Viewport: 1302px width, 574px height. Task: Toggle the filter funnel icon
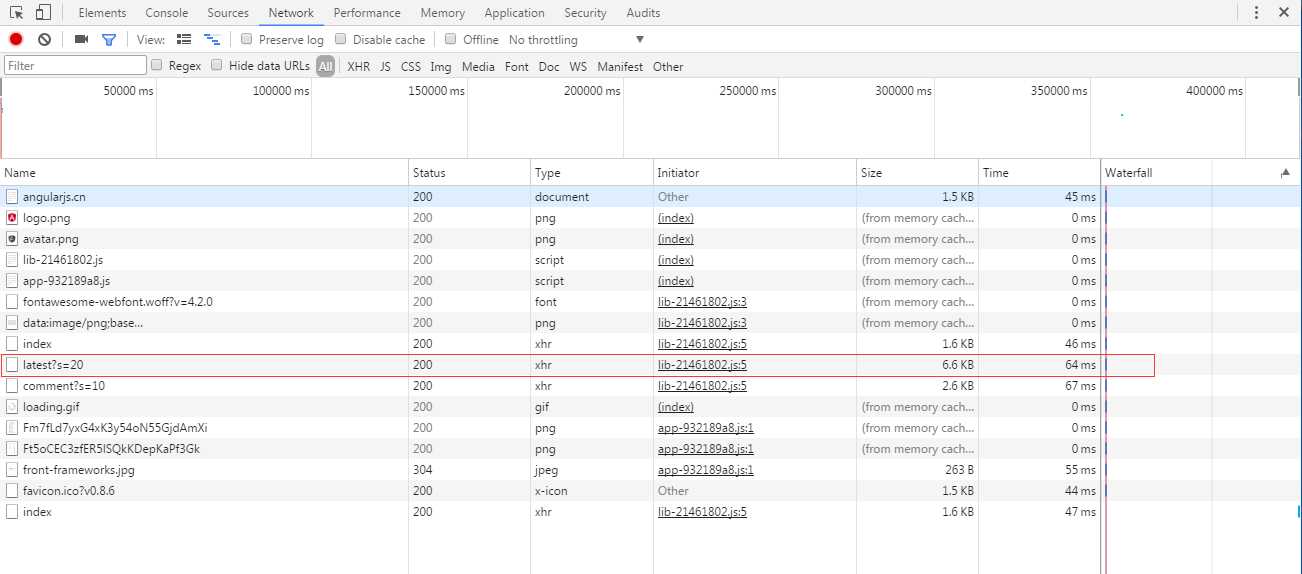[109, 39]
